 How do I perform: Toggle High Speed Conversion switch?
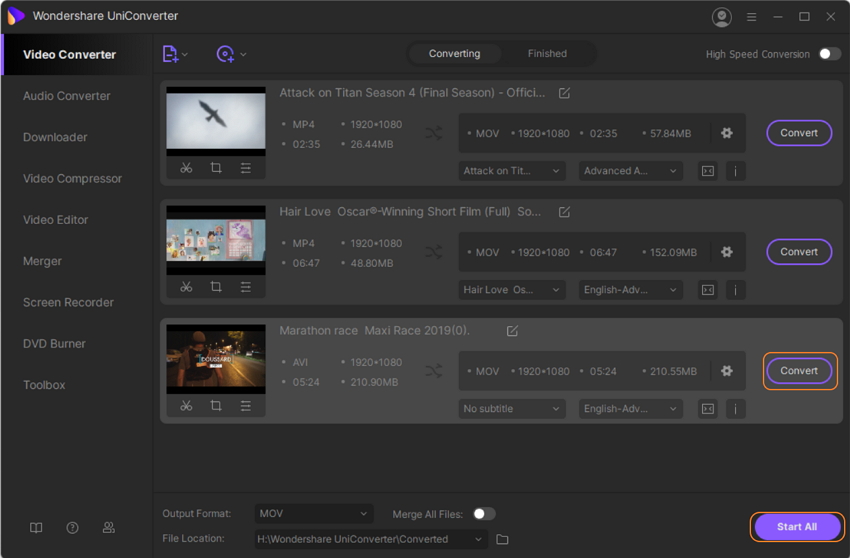[829, 54]
